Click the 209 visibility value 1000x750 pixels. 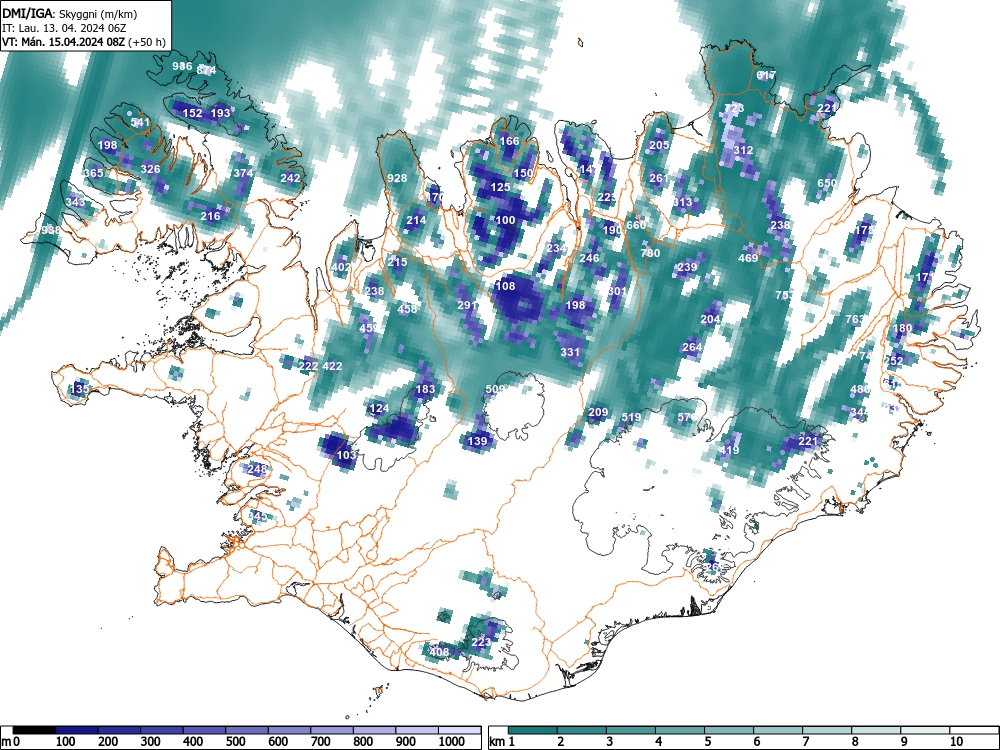pos(598,413)
